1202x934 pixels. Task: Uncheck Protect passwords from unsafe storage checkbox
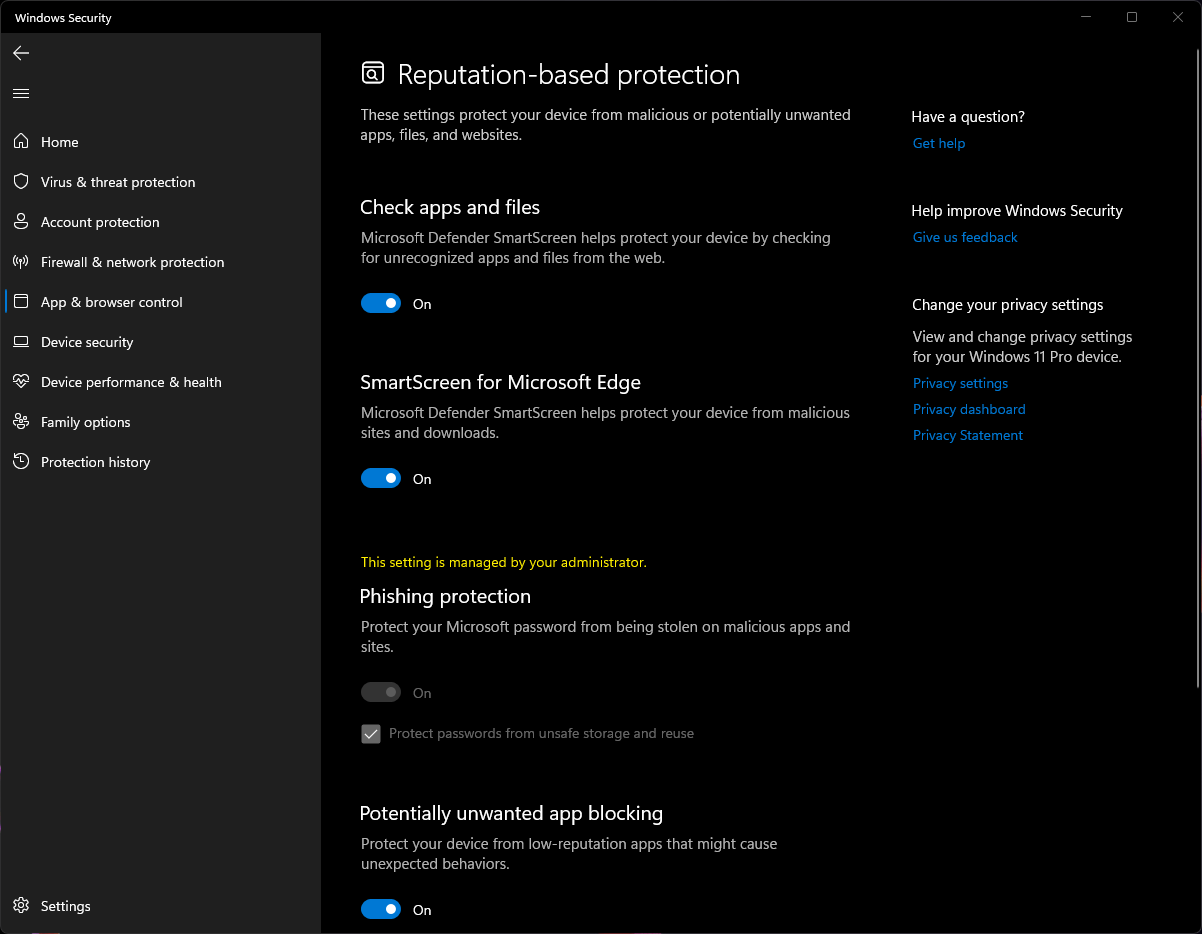click(x=371, y=734)
